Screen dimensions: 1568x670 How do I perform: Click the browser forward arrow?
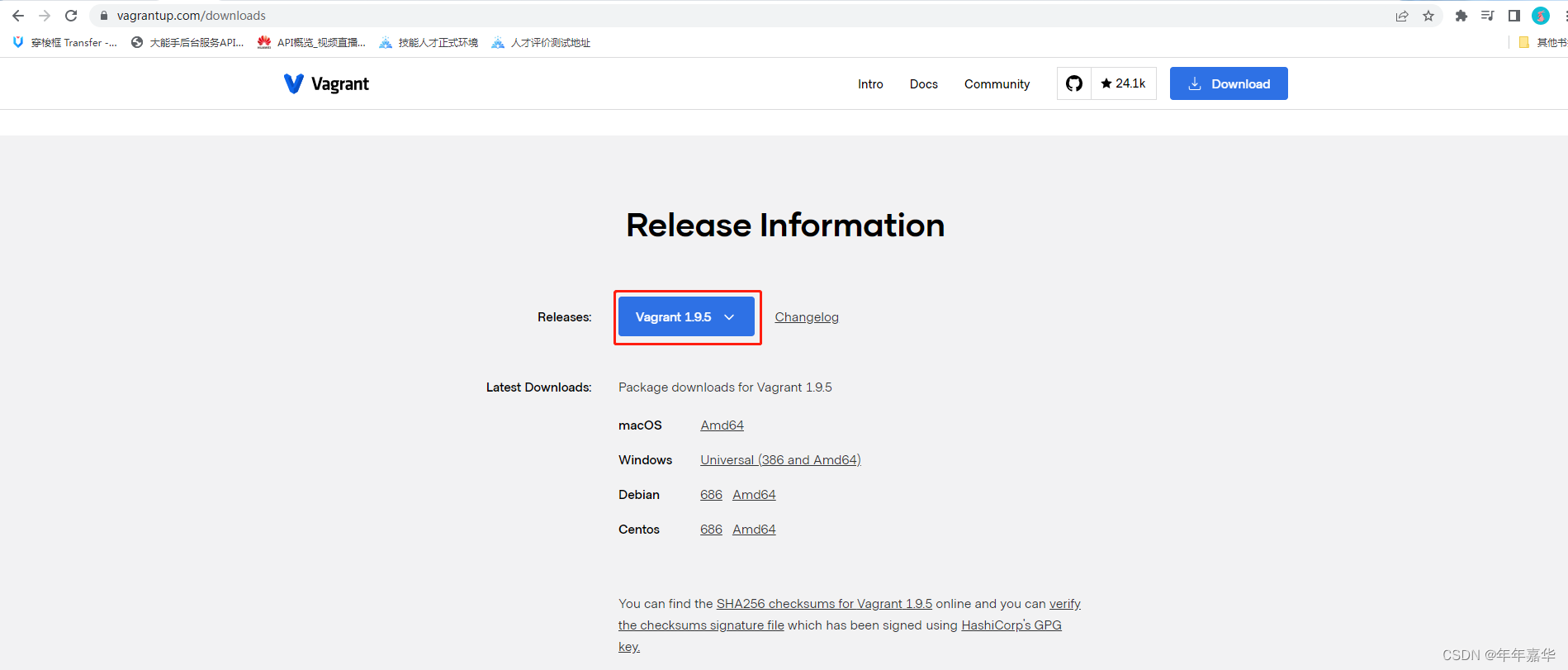tap(45, 16)
